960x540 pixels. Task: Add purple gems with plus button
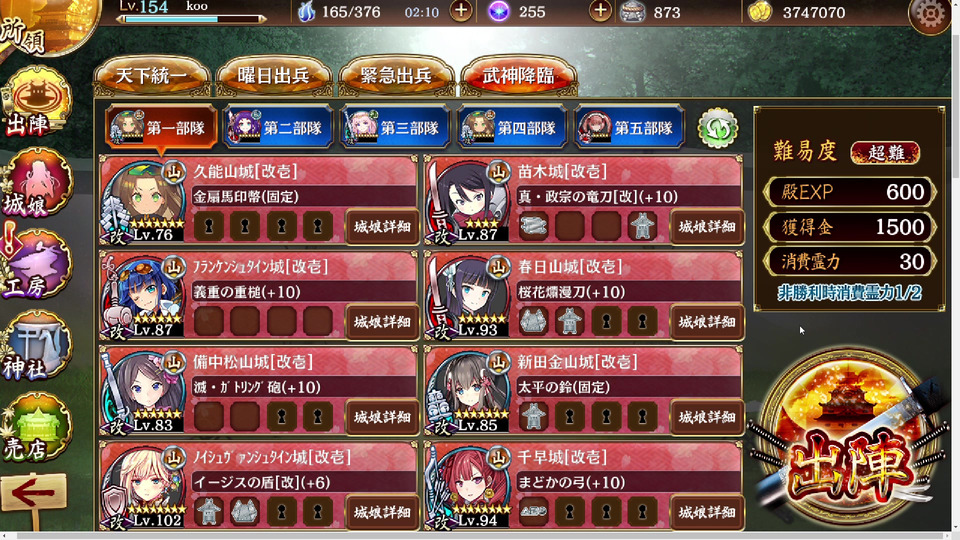click(600, 11)
